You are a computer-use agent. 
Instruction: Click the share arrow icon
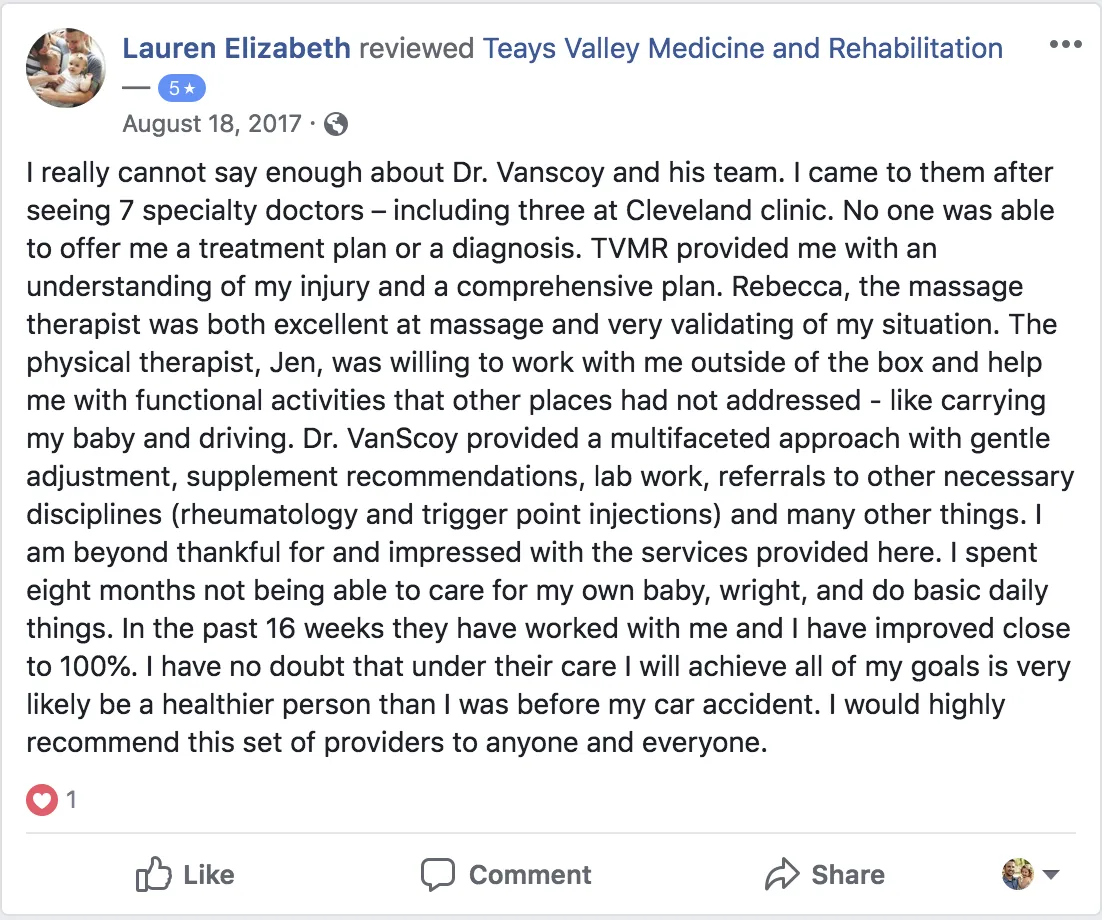coord(781,875)
